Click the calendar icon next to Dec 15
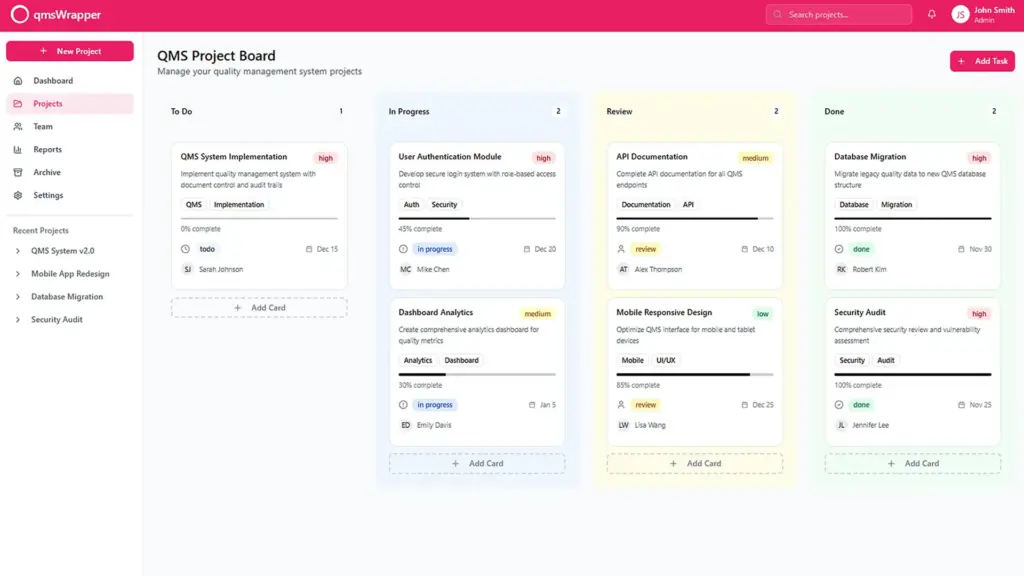 coord(309,249)
